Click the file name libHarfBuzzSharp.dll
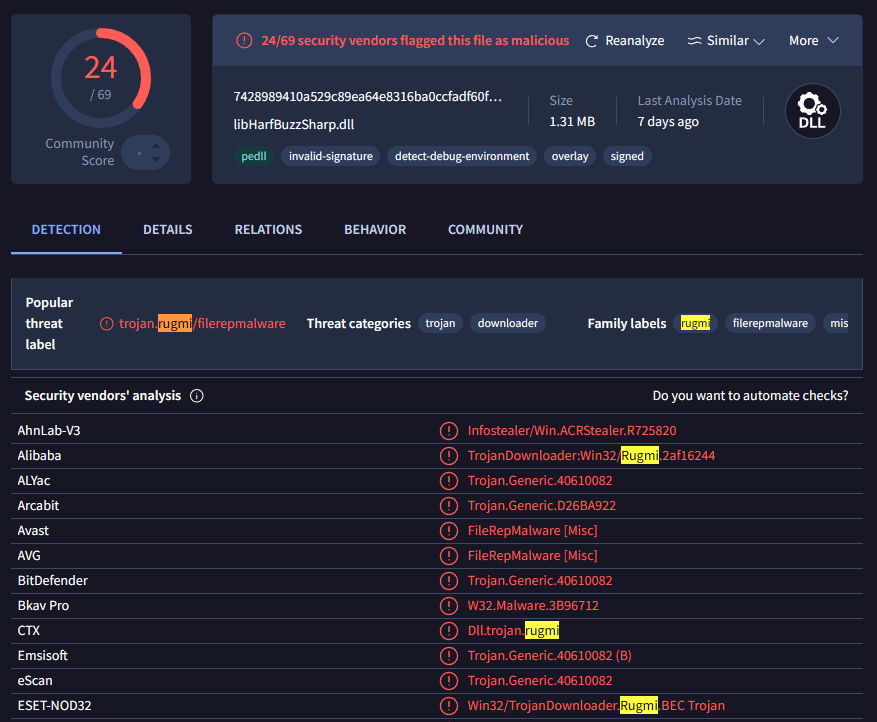 [294, 125]
